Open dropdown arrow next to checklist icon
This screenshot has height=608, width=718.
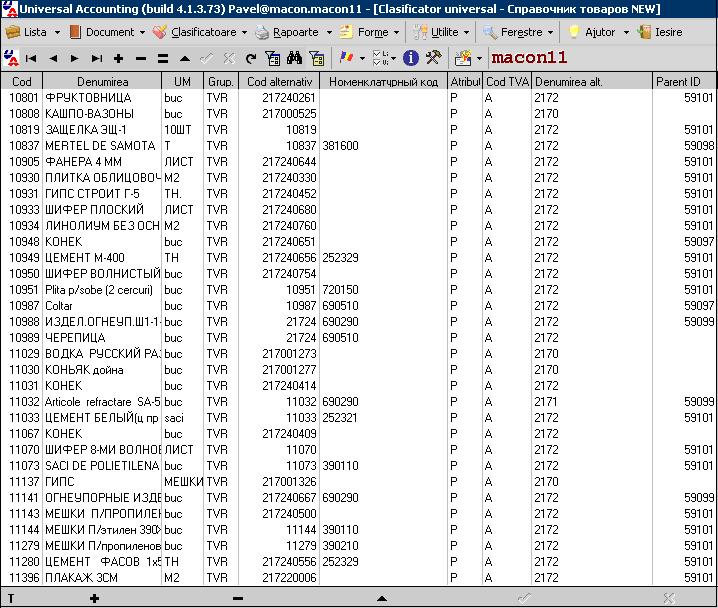tap(393, 59)
